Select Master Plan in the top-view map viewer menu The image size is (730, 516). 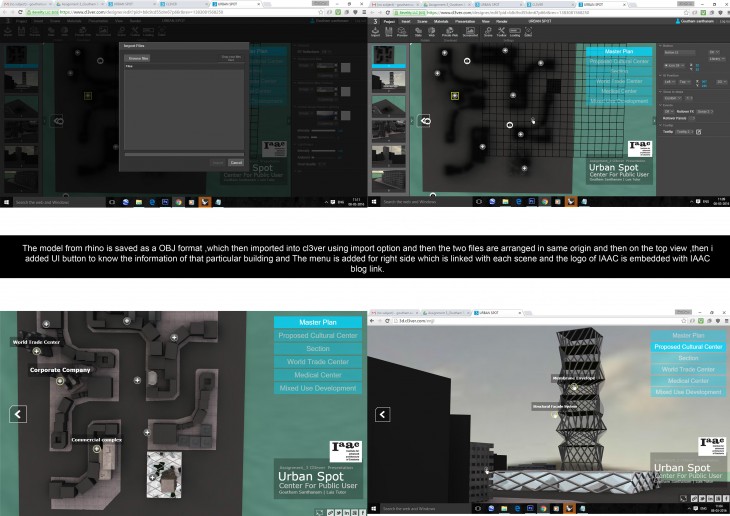(317, 322)
